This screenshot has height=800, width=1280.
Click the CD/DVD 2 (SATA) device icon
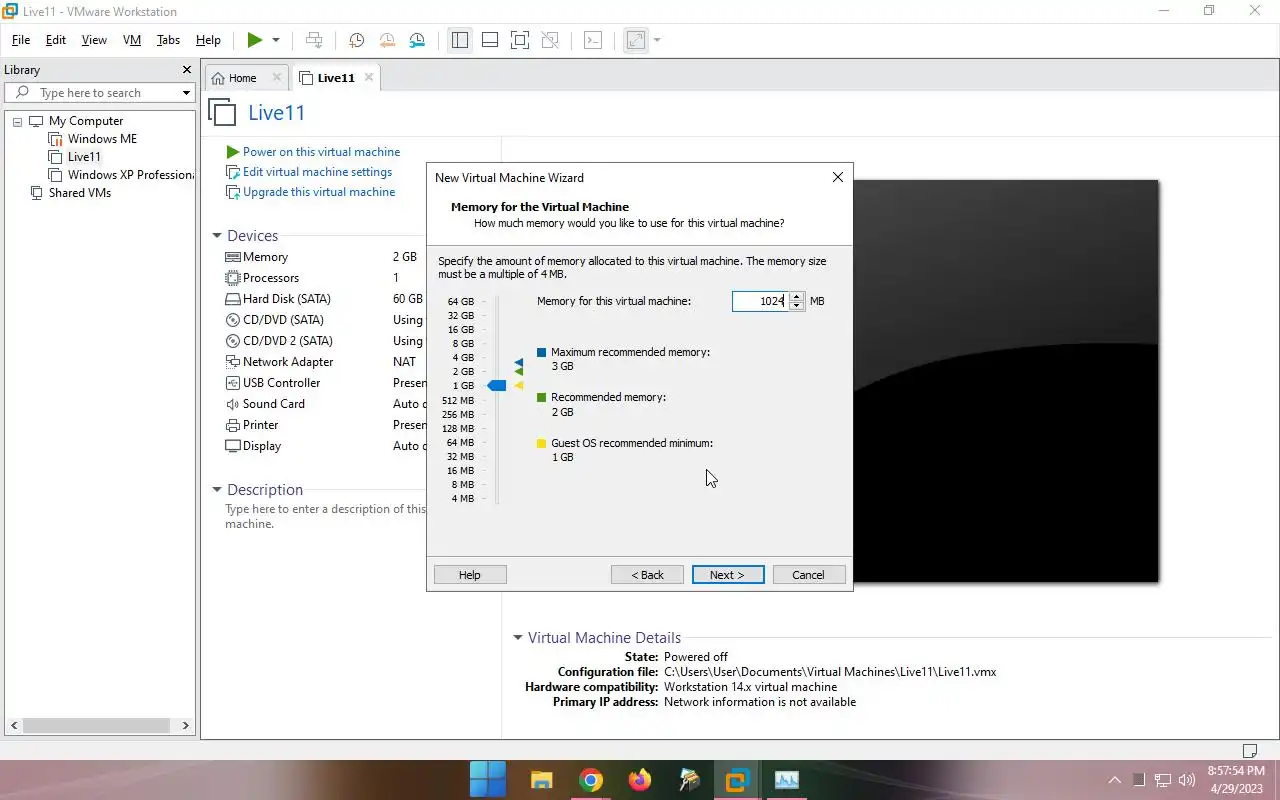tap(233, 341)
